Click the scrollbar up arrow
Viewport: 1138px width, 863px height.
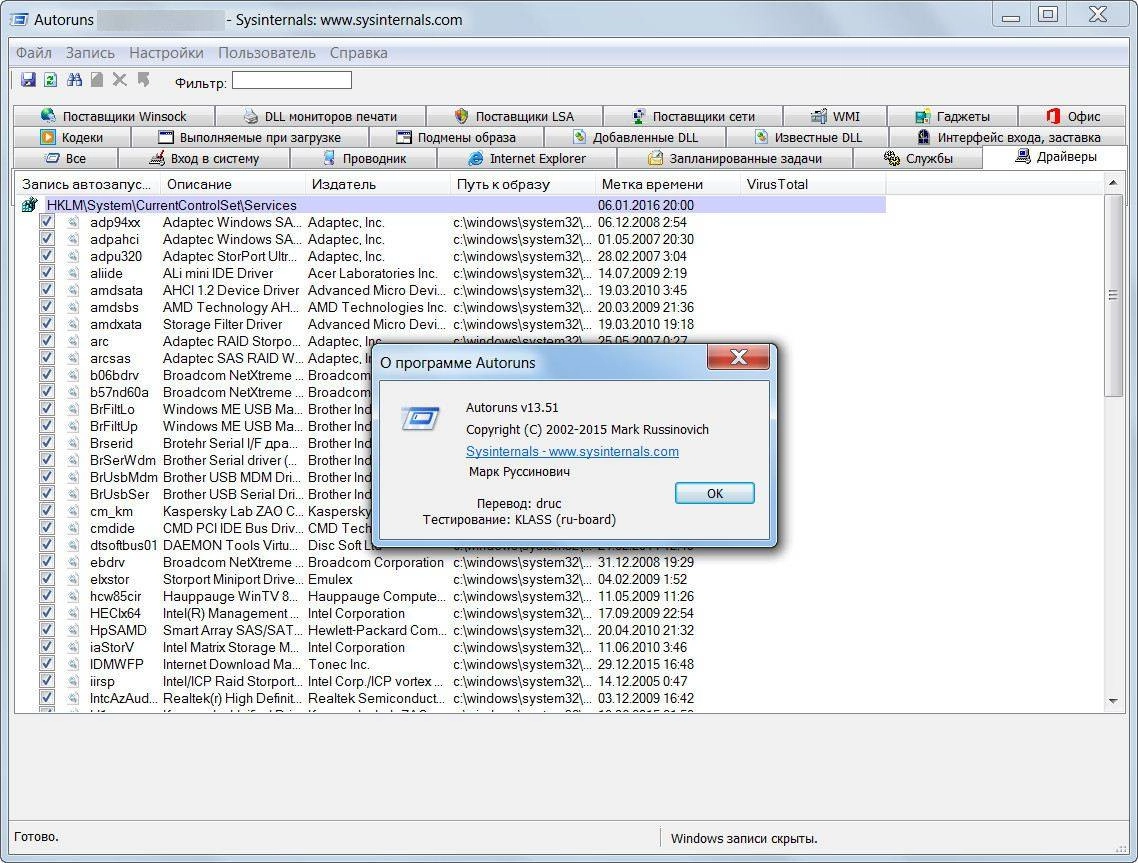pos(1113,184)
